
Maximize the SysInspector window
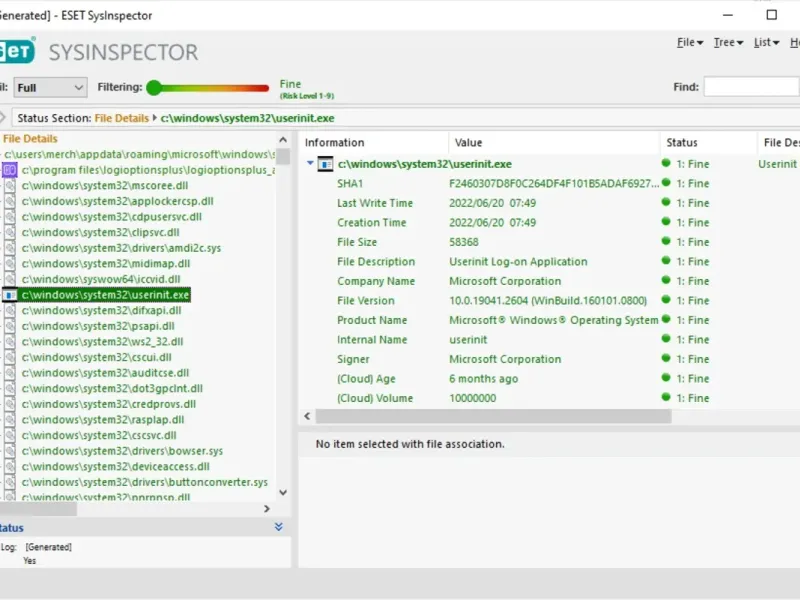771,15
